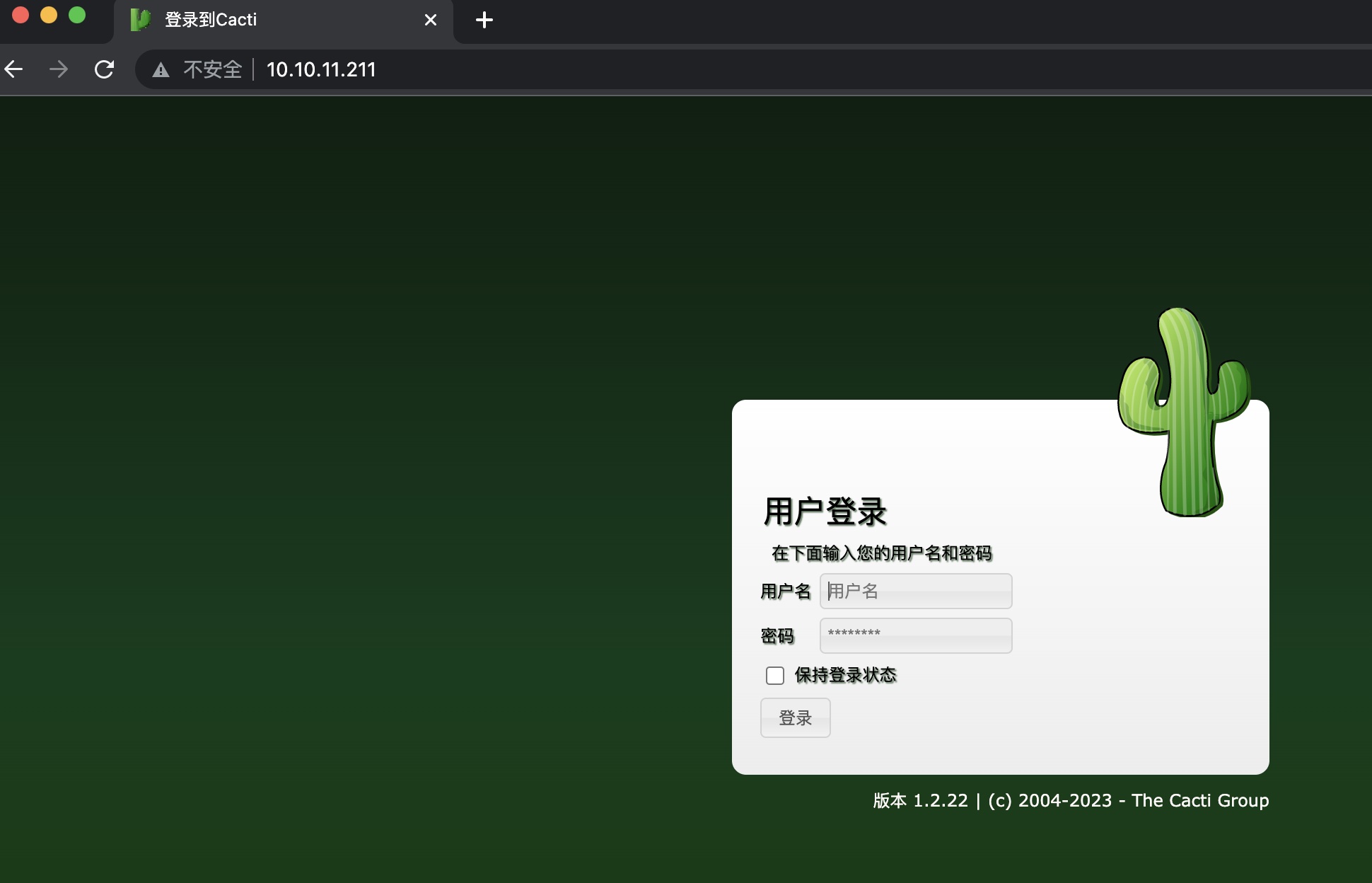Click the 10.10.11.211 address bar
Image resolution: width=1372 pixels, height=883 pixels.
pos(321,69)
